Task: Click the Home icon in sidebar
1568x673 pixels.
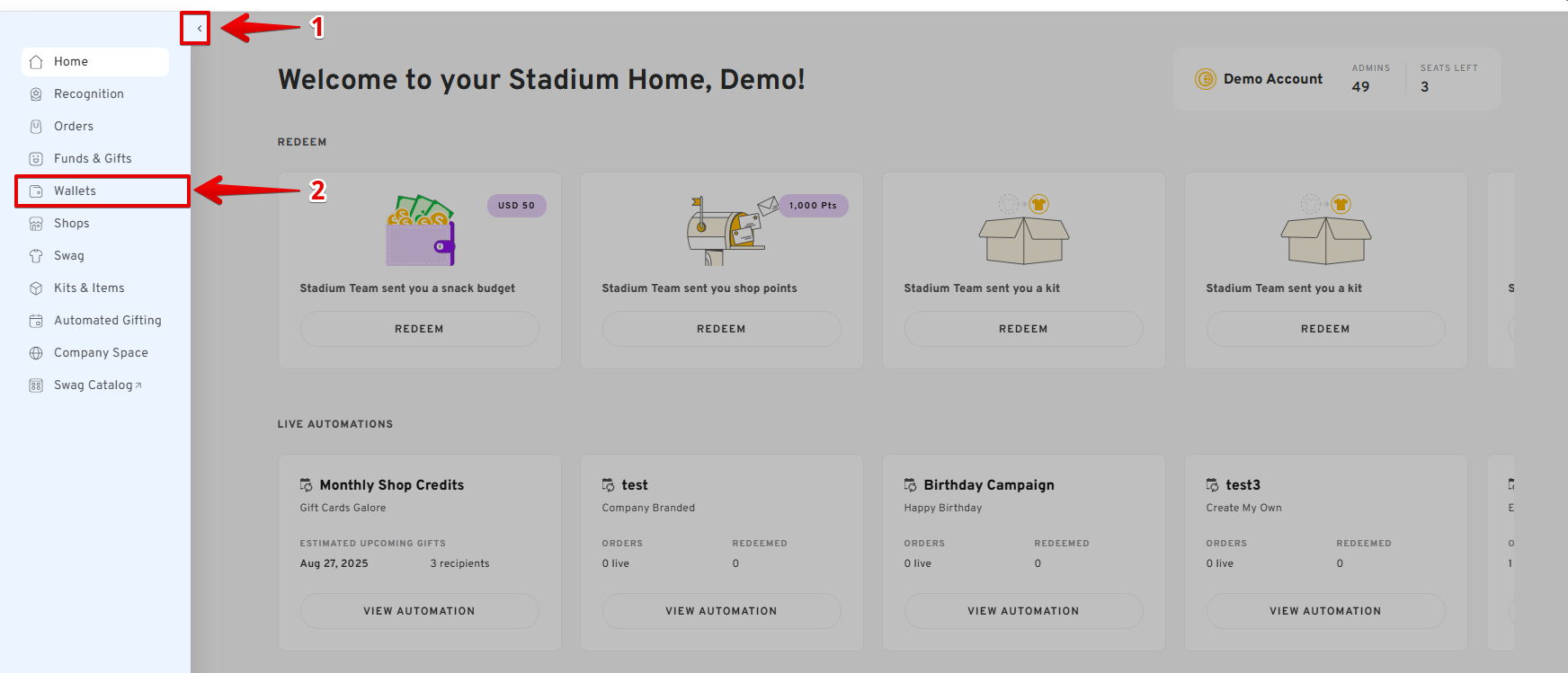Action: tap(36, 62)
